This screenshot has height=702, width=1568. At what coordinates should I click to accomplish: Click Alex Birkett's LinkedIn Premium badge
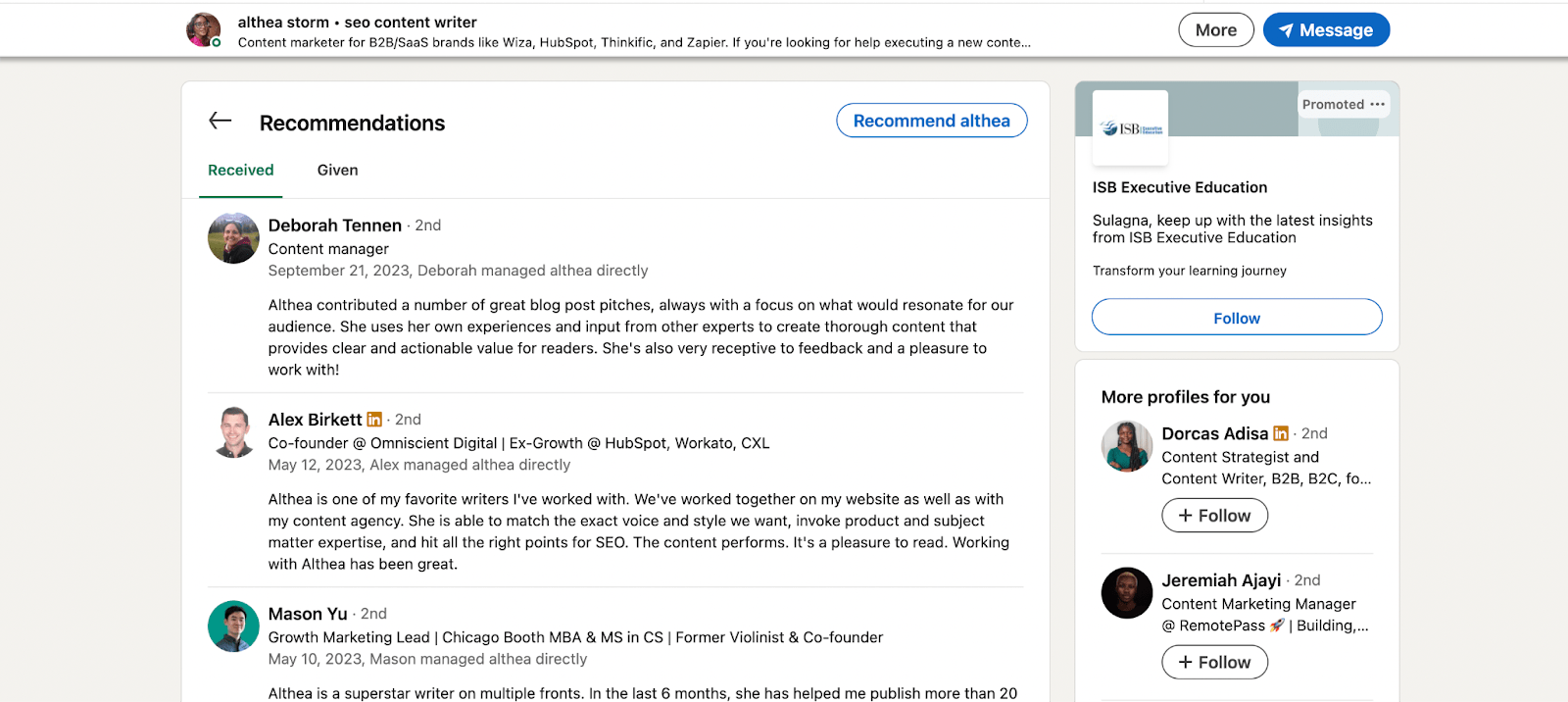[373, 419]
